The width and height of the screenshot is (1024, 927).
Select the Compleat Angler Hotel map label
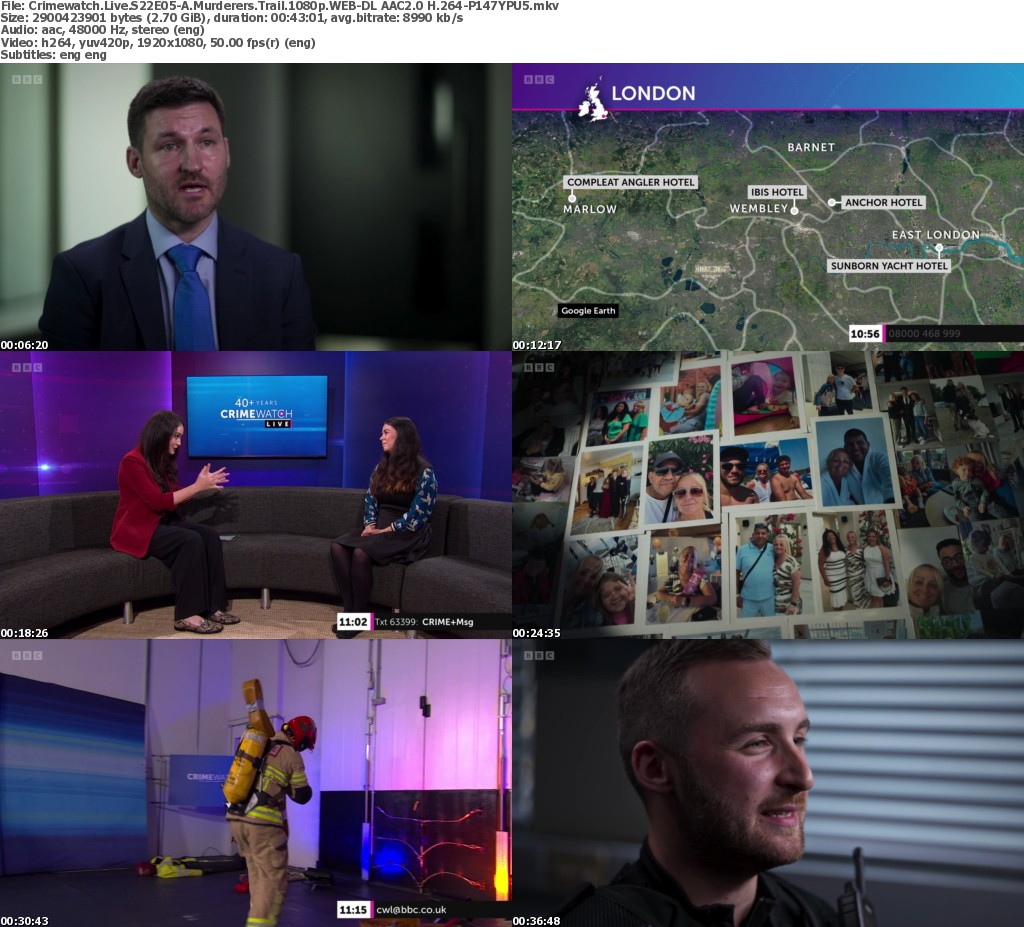[x=630, y=182]
